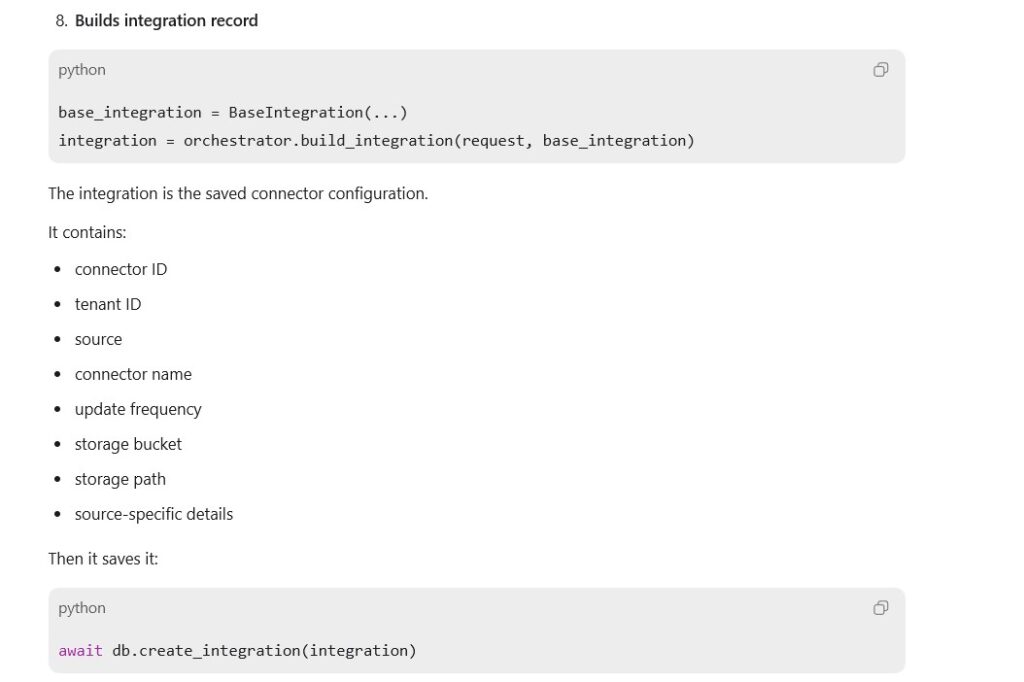Select the 'storage path' bullet item
Screen dimensions: 1024x682
120,479
